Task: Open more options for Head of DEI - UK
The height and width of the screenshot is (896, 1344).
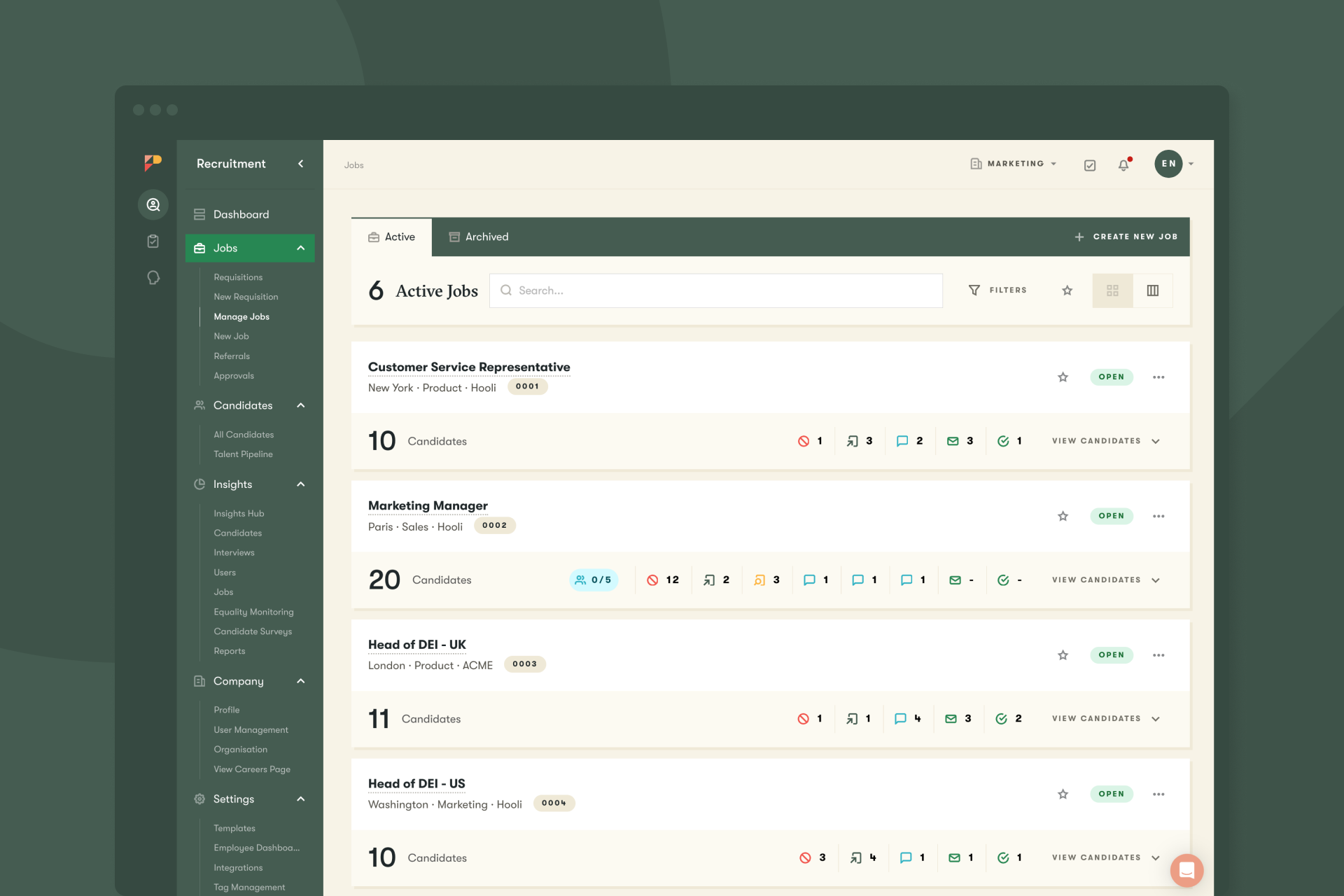Action: [1158, 655]
